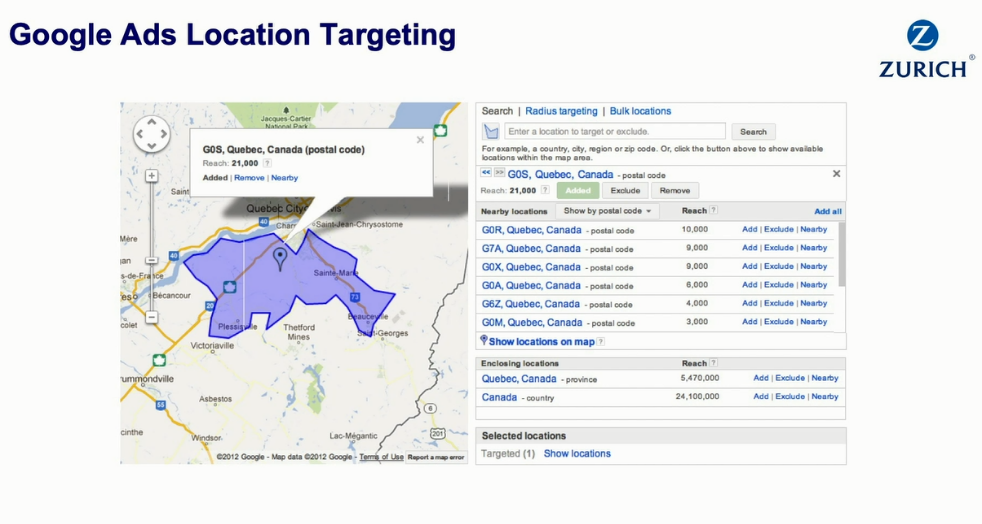The height and width of the screenshot is (524, 982).
Task: Open the Show by postal code dropdown
Action: pos(607,211)
